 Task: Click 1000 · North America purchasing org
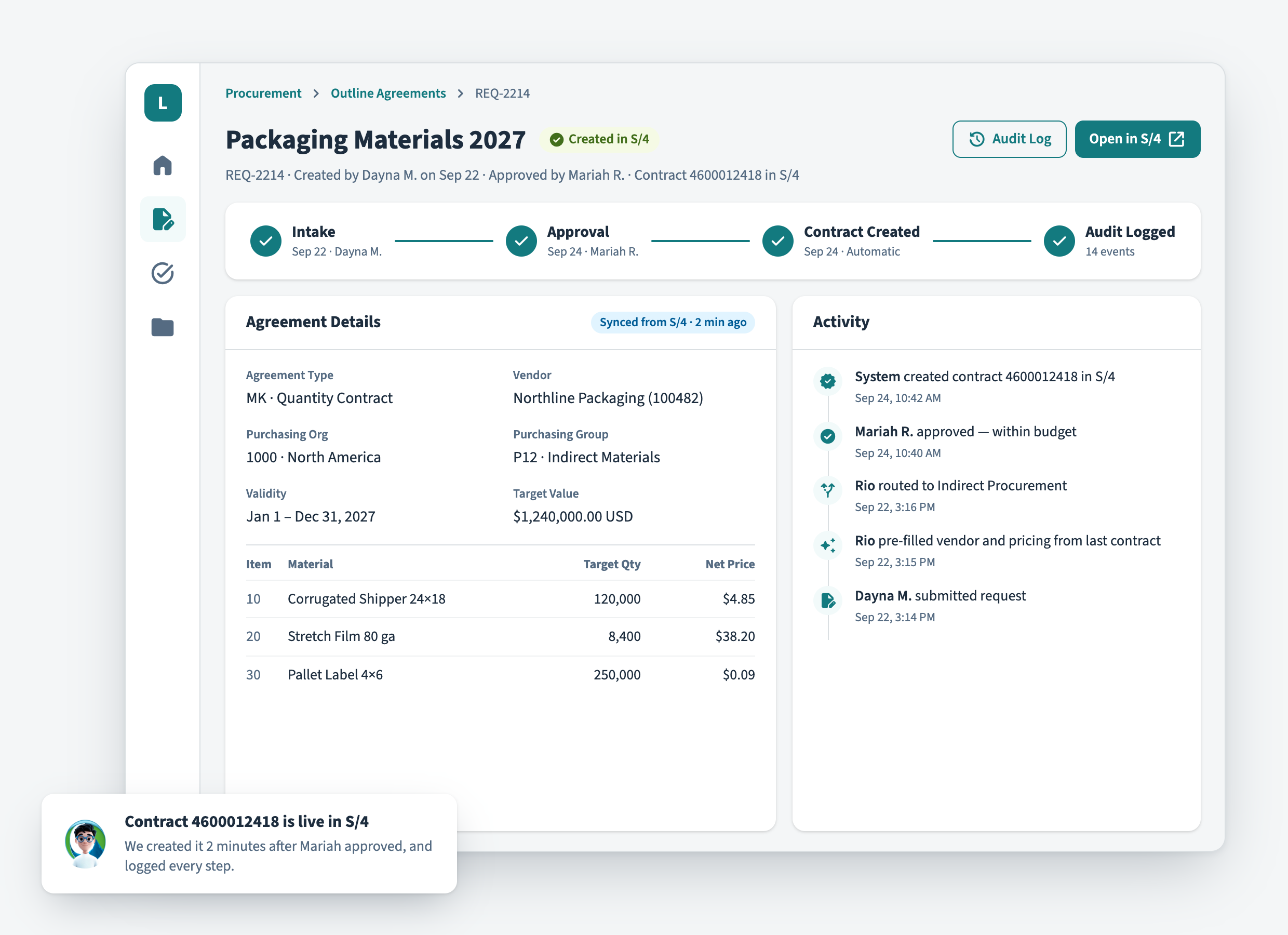(314, 457)
